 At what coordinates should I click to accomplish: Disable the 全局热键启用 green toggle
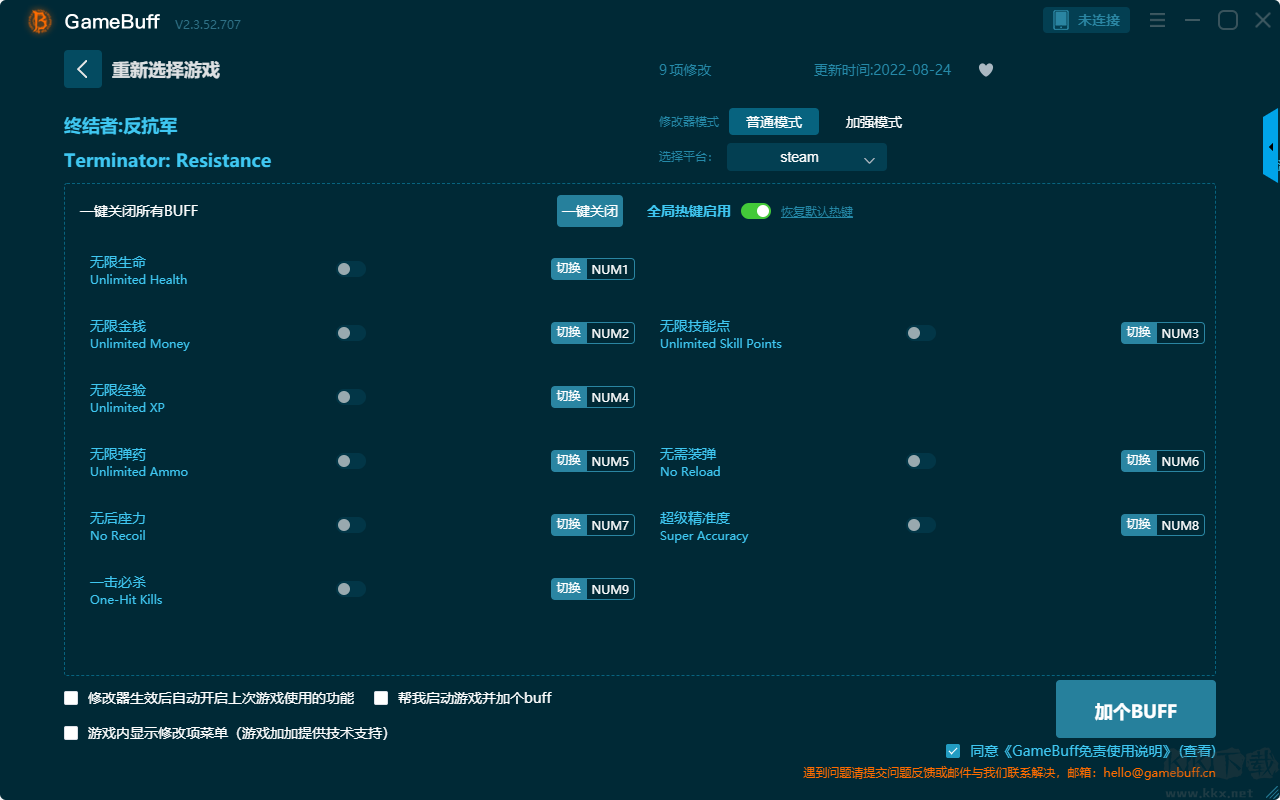click(x=756, y=211)
